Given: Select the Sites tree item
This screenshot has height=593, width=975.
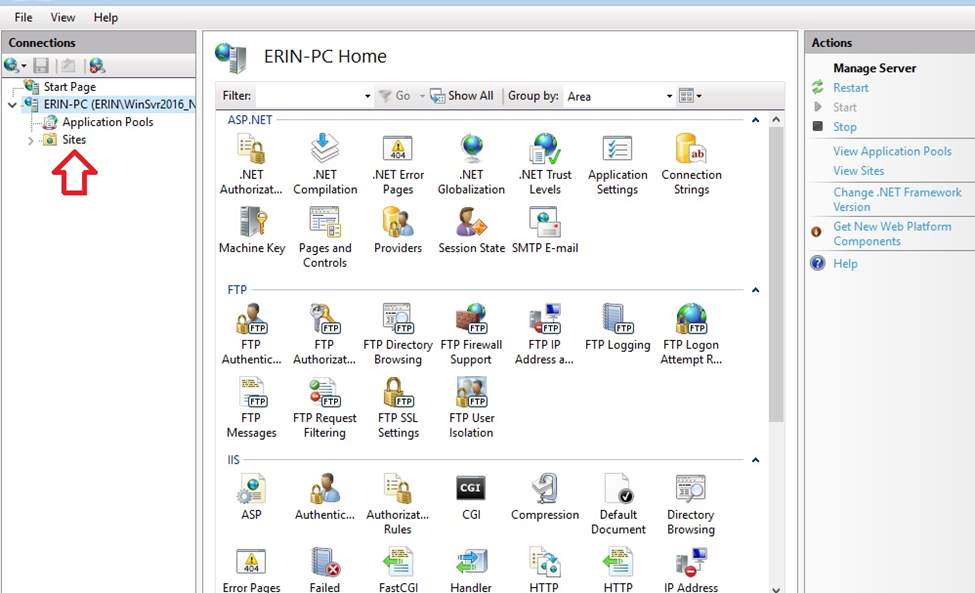Looking at the screenshot, I should pos(74,139).
